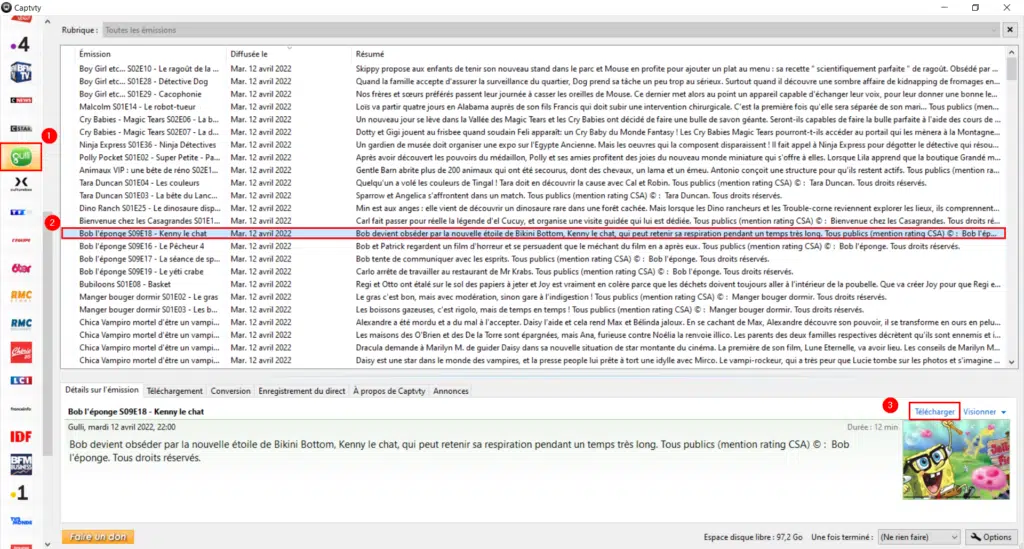Select the 6ter channel icon
The image size is (1024, 549).
click(21, 268)
